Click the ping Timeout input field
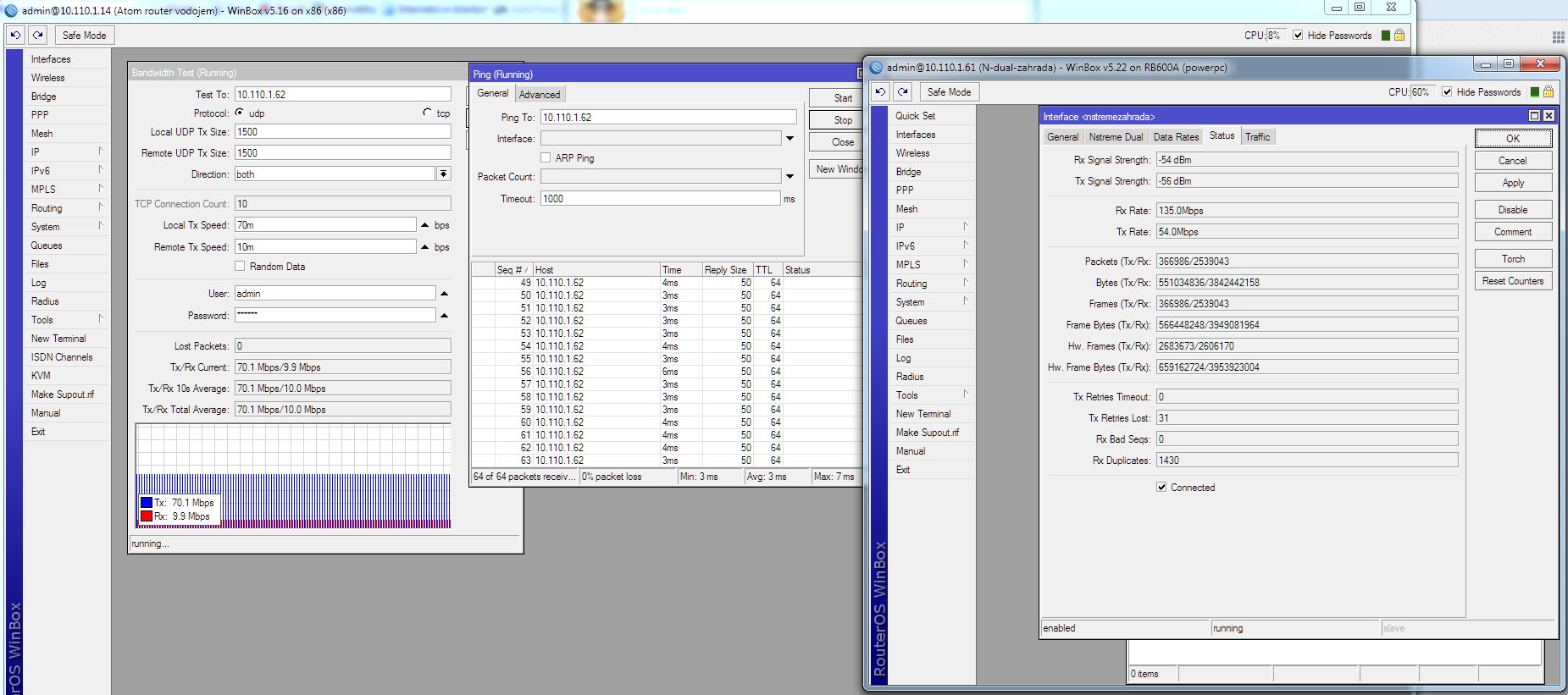This screenshot has width=1568, height=695. [x=659, y=199]
